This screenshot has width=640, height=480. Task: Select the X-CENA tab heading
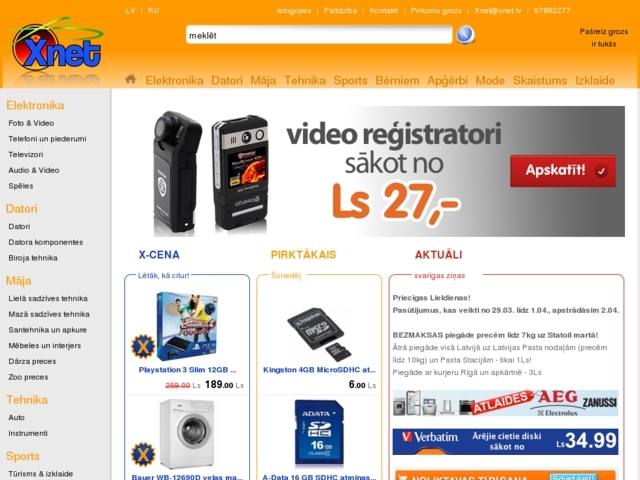[x=159, y=255]
